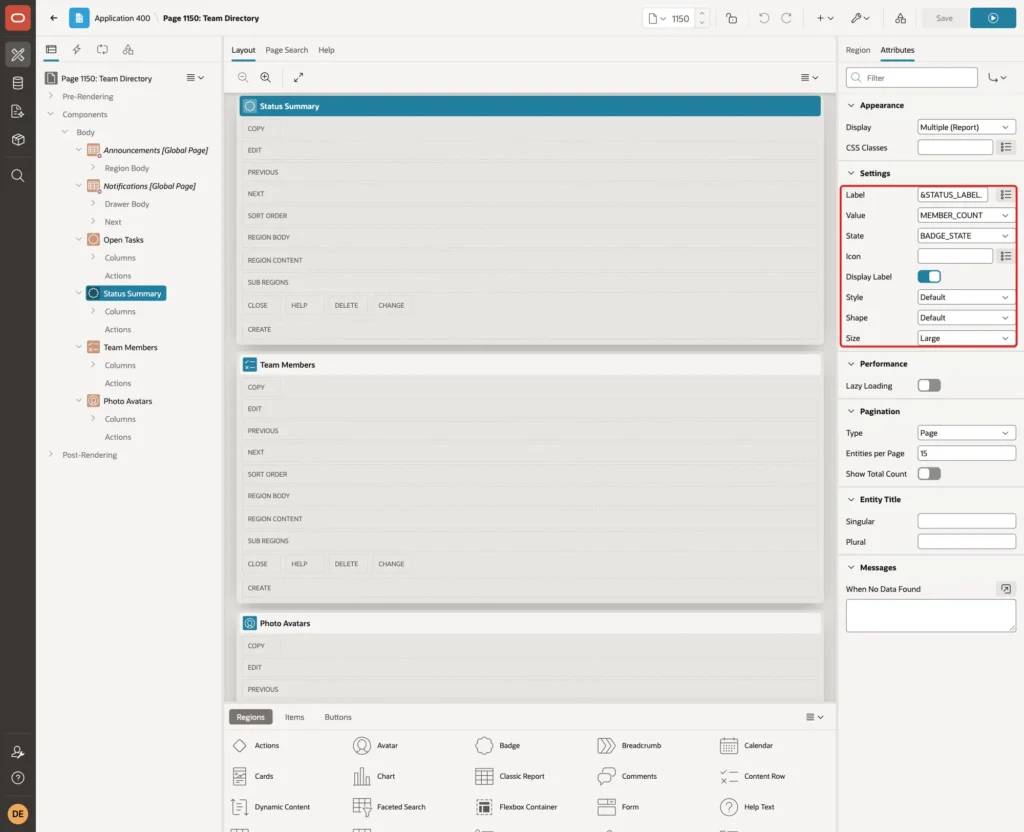
Task: Click the lock page icon
Action: coord(731,18)
